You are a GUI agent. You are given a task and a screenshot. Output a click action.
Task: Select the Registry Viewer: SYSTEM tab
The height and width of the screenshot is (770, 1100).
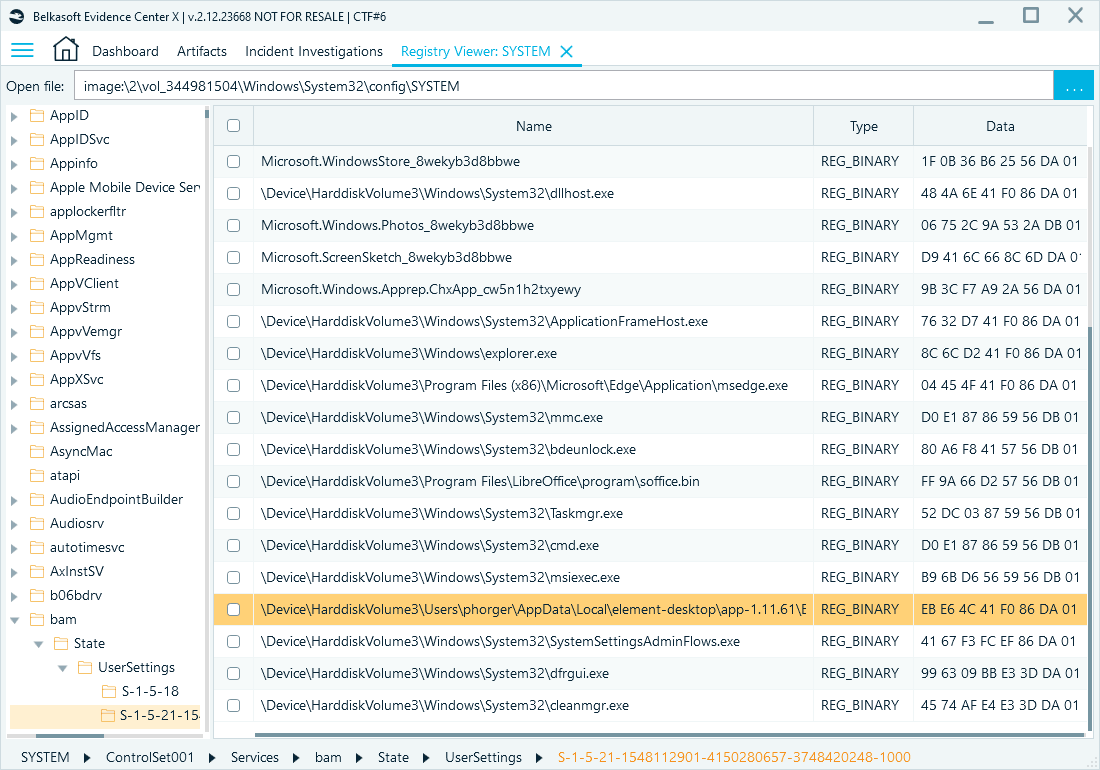tap(476, 51)
